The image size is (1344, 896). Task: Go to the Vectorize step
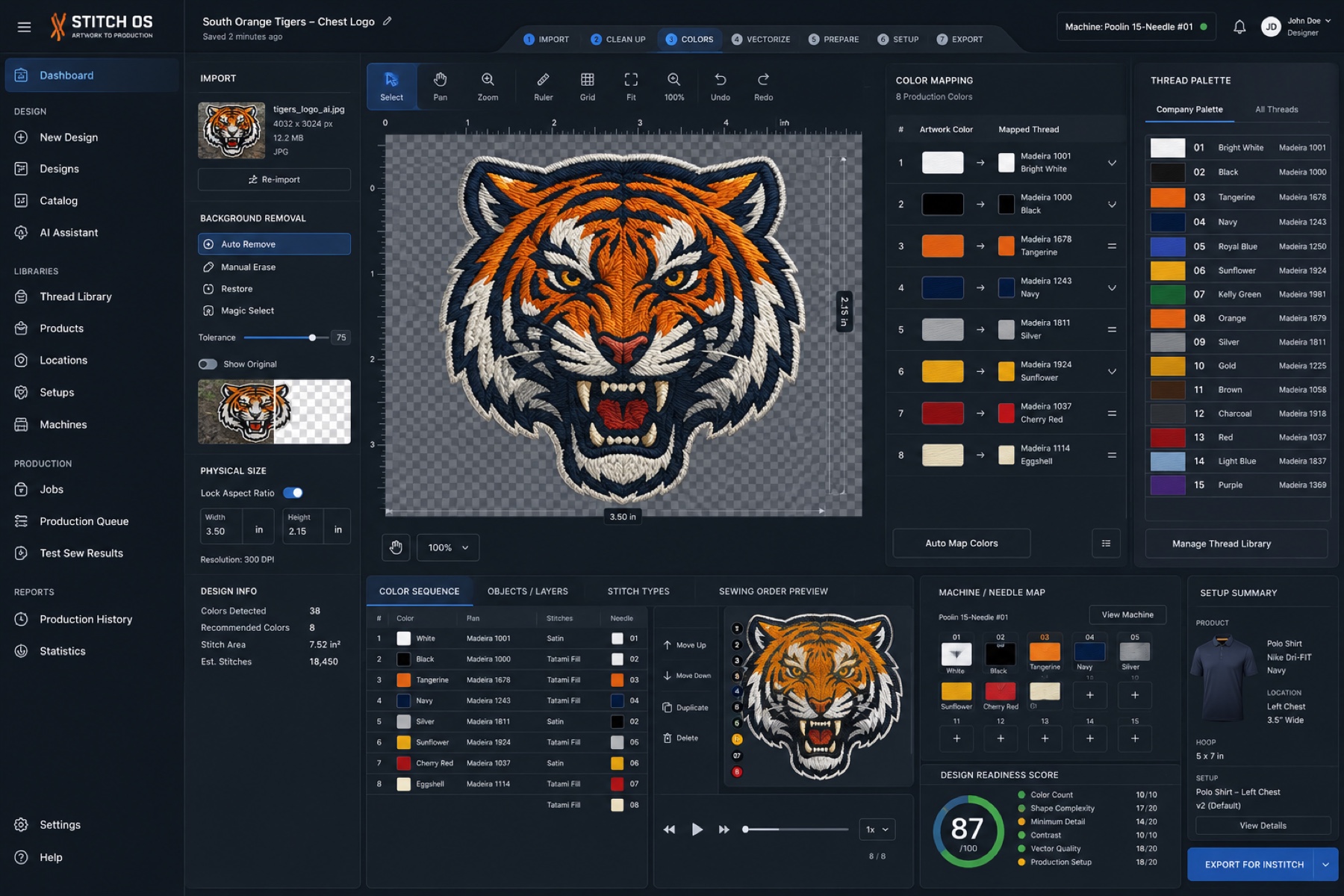pyautogui.click(x=760, y=39)
